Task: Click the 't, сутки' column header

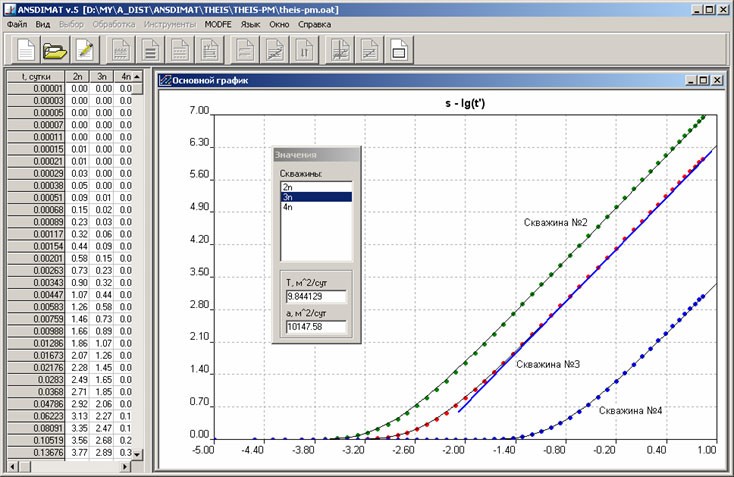Action: (35, 75)
